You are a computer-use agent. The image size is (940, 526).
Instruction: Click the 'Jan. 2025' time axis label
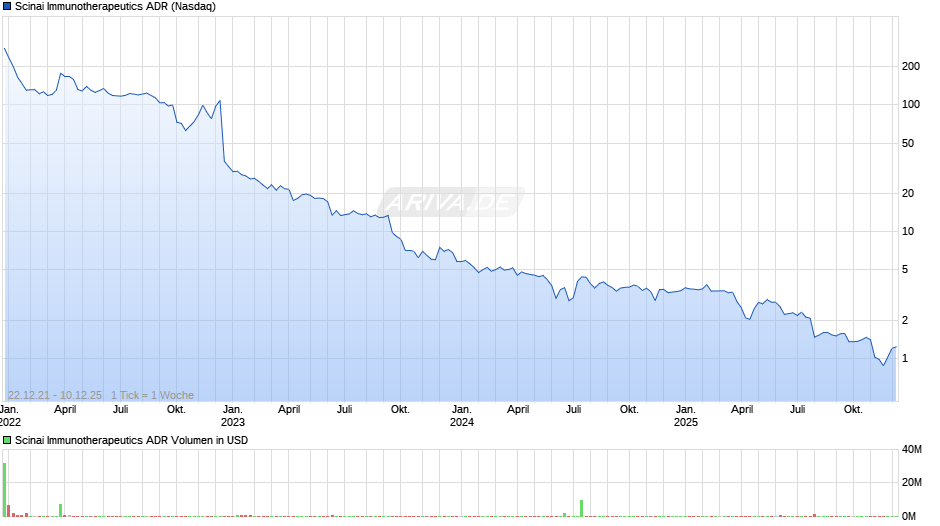686,416
